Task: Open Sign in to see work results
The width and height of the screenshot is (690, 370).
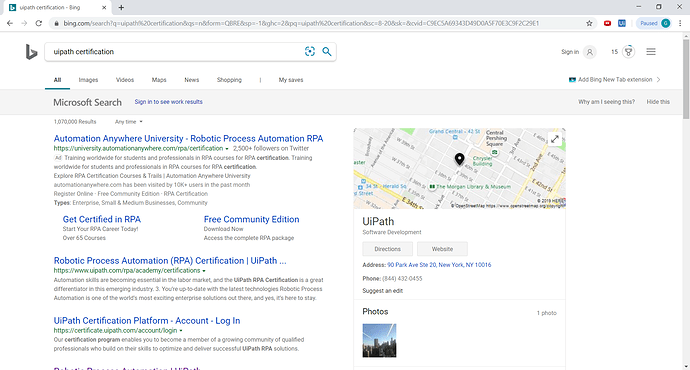Action: coord(169,102)
